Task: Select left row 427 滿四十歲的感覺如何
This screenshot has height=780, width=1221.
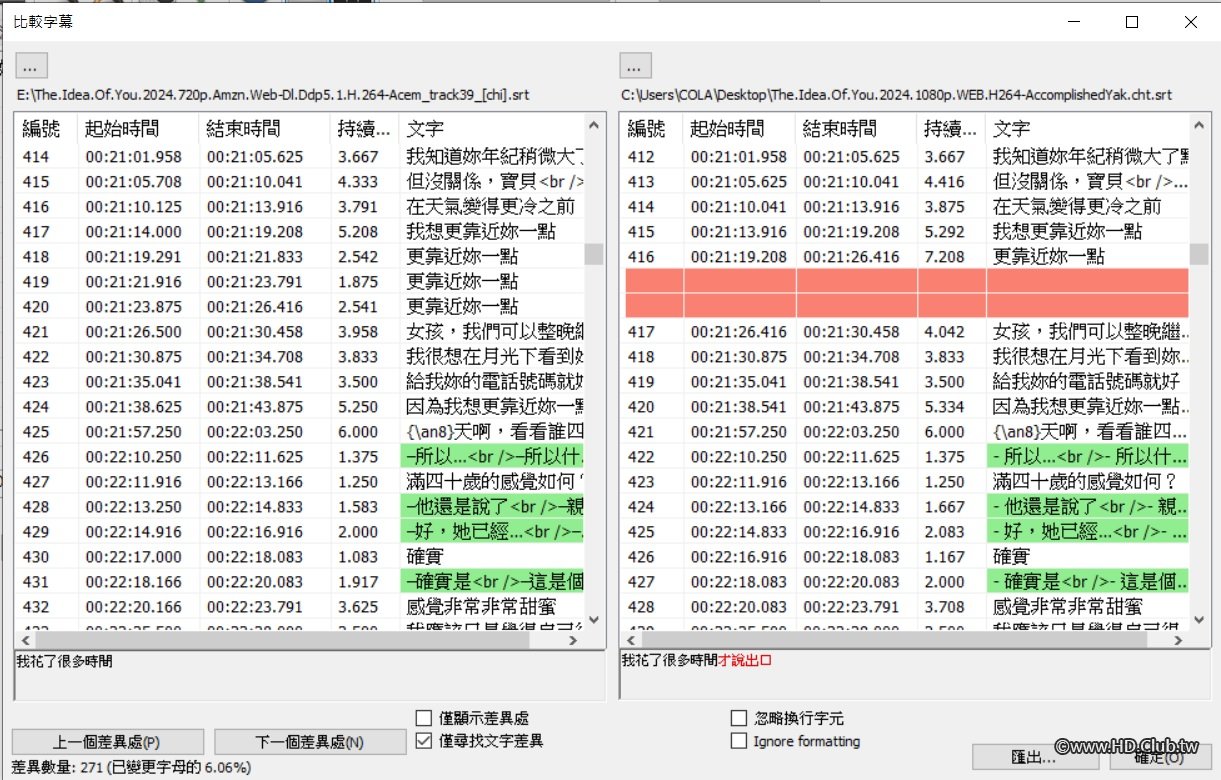Action: (300, 482)
